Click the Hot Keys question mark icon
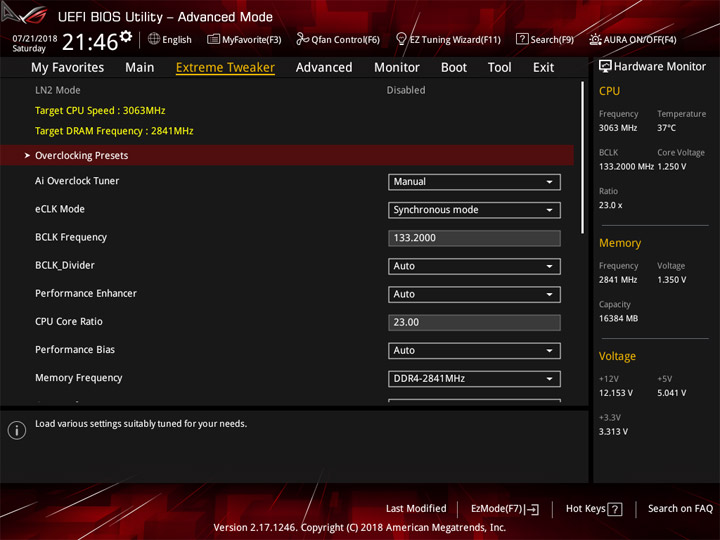The width and height of the screenshot is (720, 540). (615, 509)
